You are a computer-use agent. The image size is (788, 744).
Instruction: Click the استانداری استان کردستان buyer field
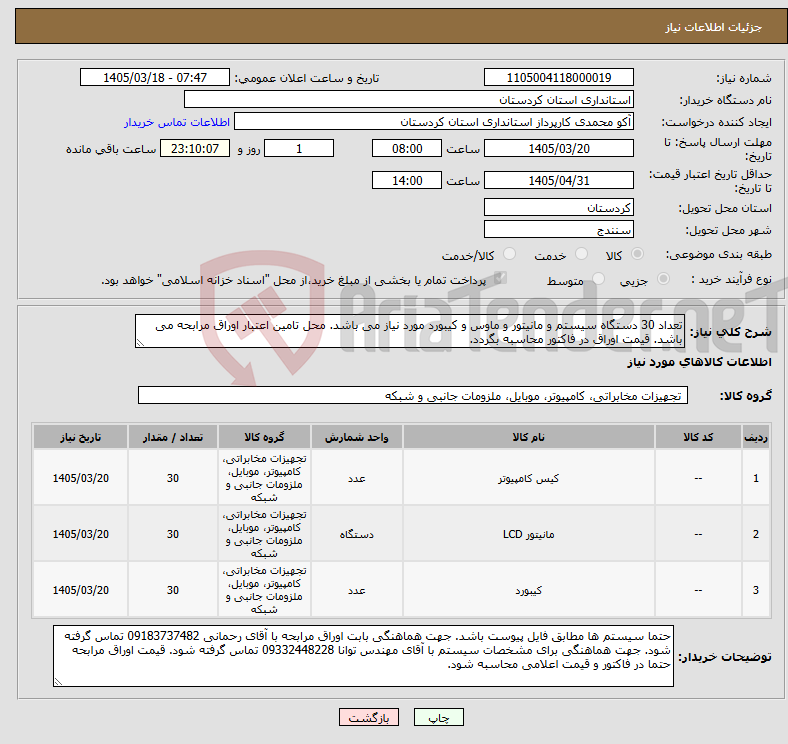pos(409,100)
